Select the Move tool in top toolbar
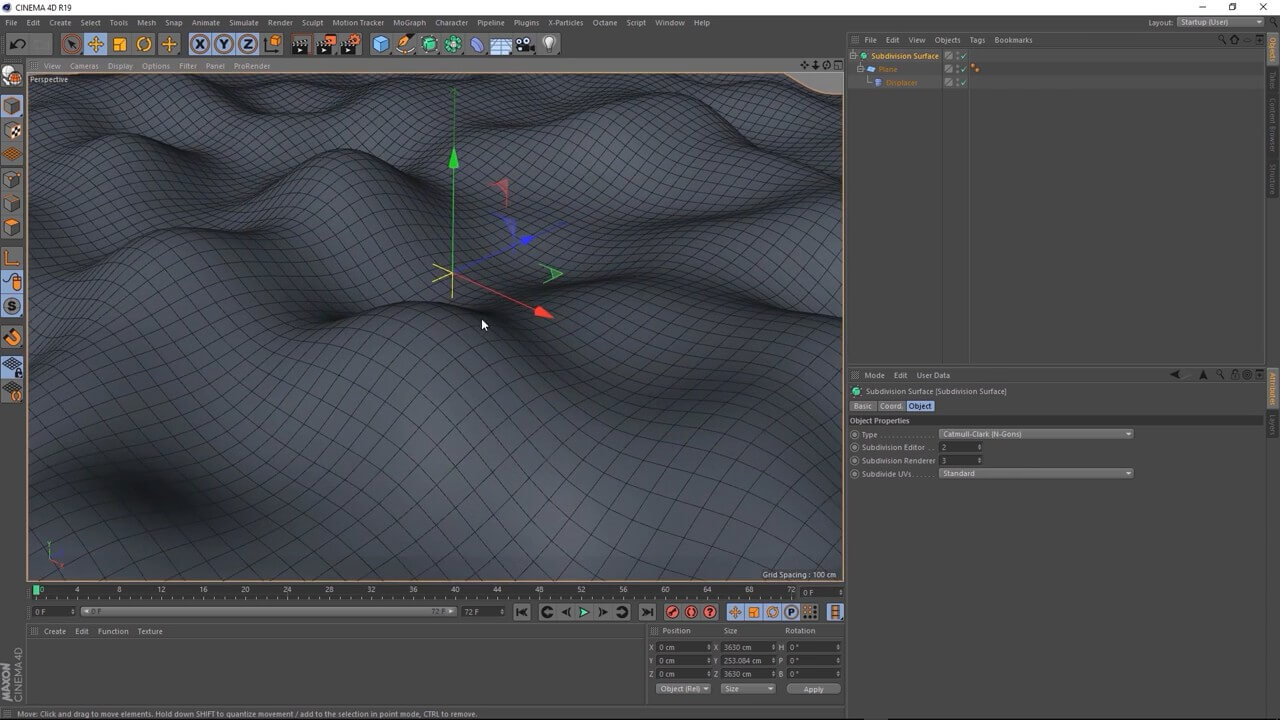The height and width of the screenshot is (720, 1280). tap(96, 44)
